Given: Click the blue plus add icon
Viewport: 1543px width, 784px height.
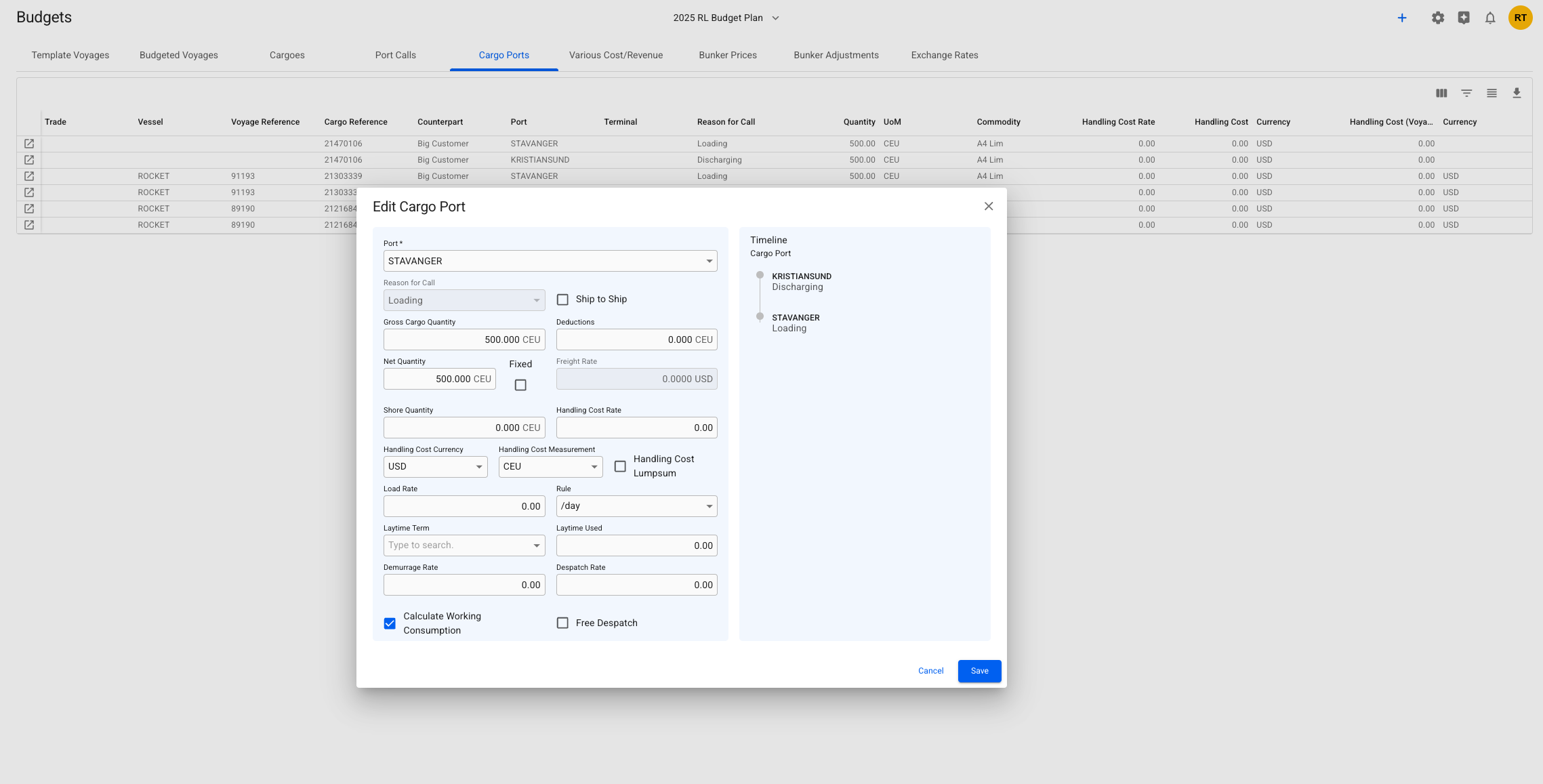Looking at the screenshot, I should (1402, 18).
